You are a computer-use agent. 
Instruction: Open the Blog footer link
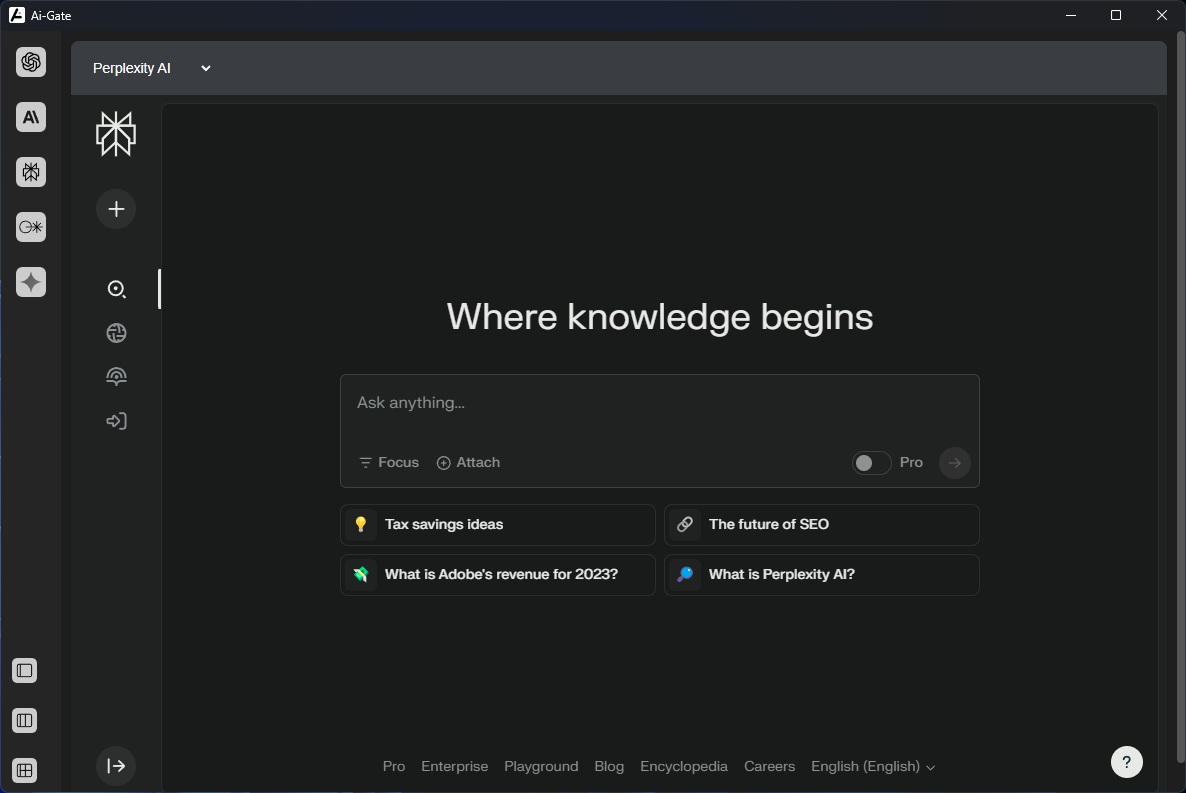(609, 767)
